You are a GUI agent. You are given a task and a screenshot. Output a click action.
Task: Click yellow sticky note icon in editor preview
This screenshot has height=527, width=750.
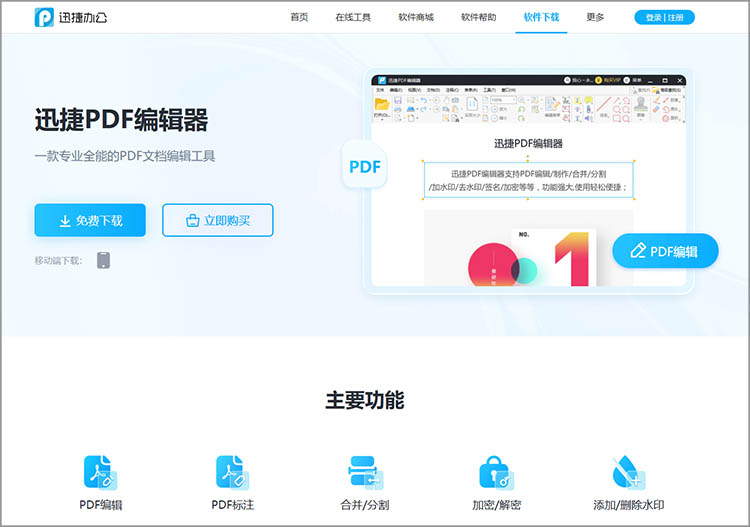[x=589, y=100]
